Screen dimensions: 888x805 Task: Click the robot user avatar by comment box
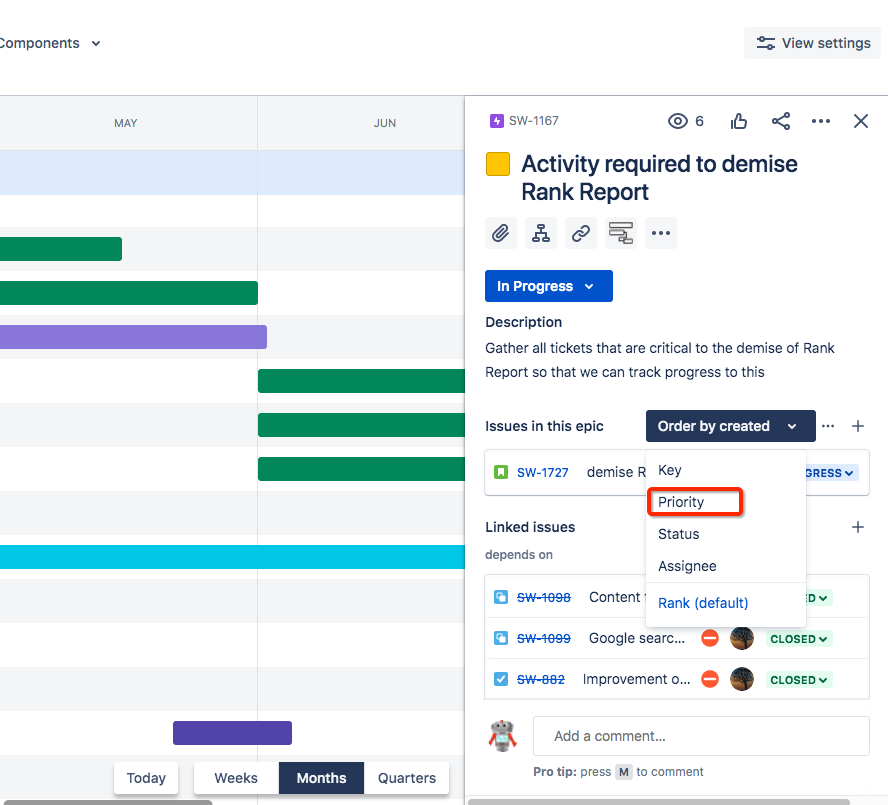502,736
